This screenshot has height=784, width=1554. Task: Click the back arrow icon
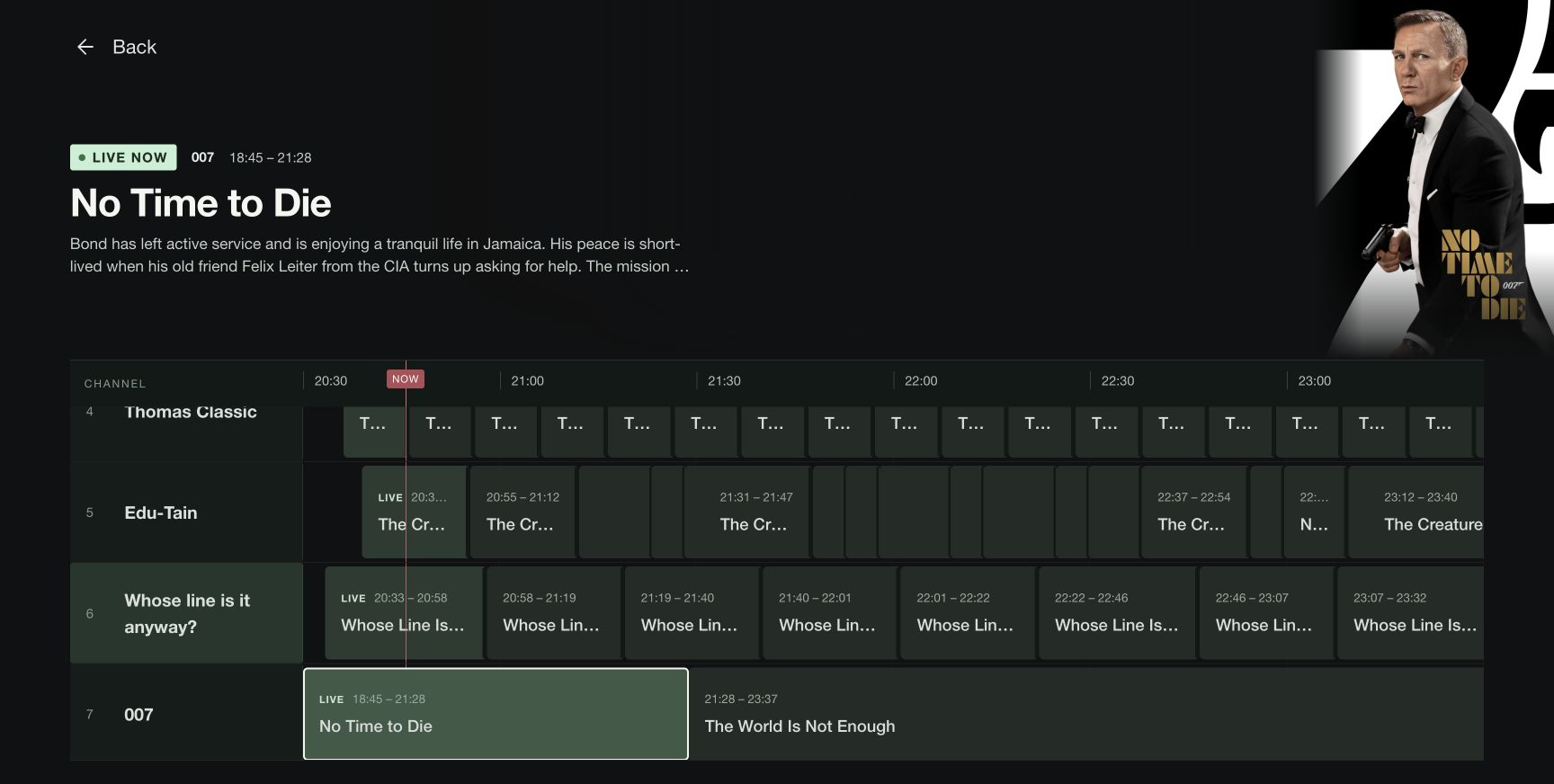coord(85,47)
